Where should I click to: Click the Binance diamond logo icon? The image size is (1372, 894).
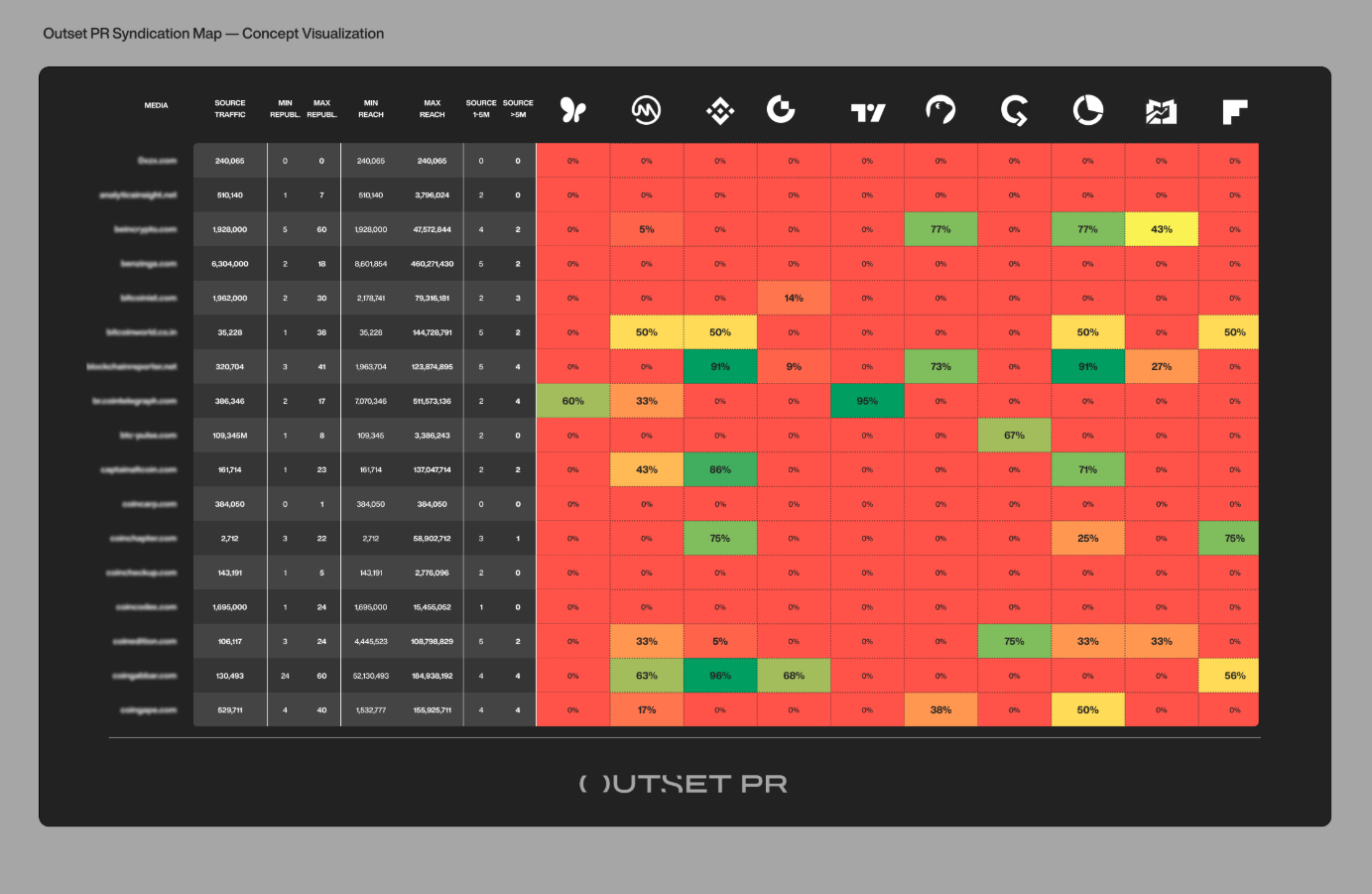tap(720, 111)
